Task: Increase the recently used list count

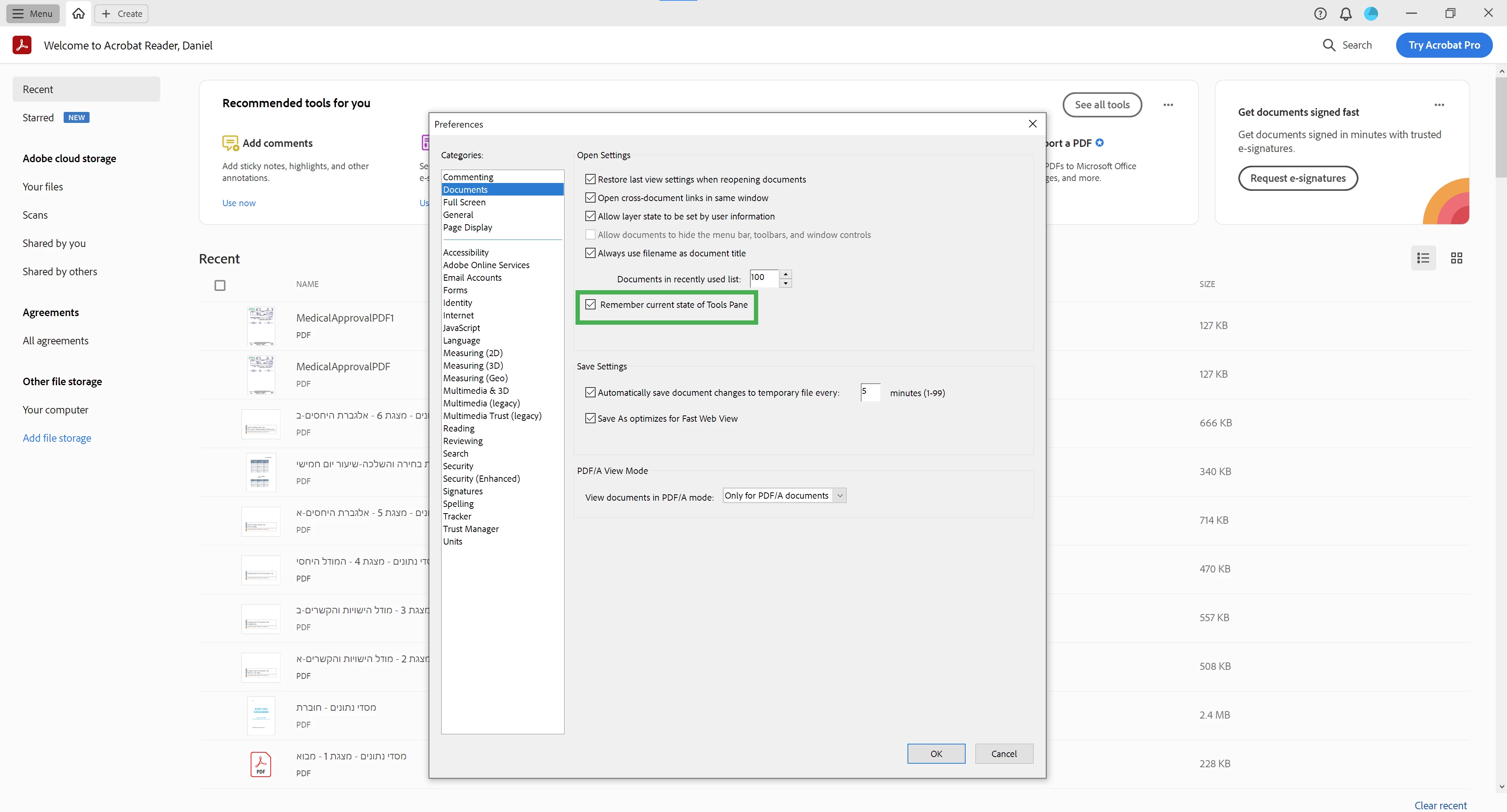Action: 786,274
